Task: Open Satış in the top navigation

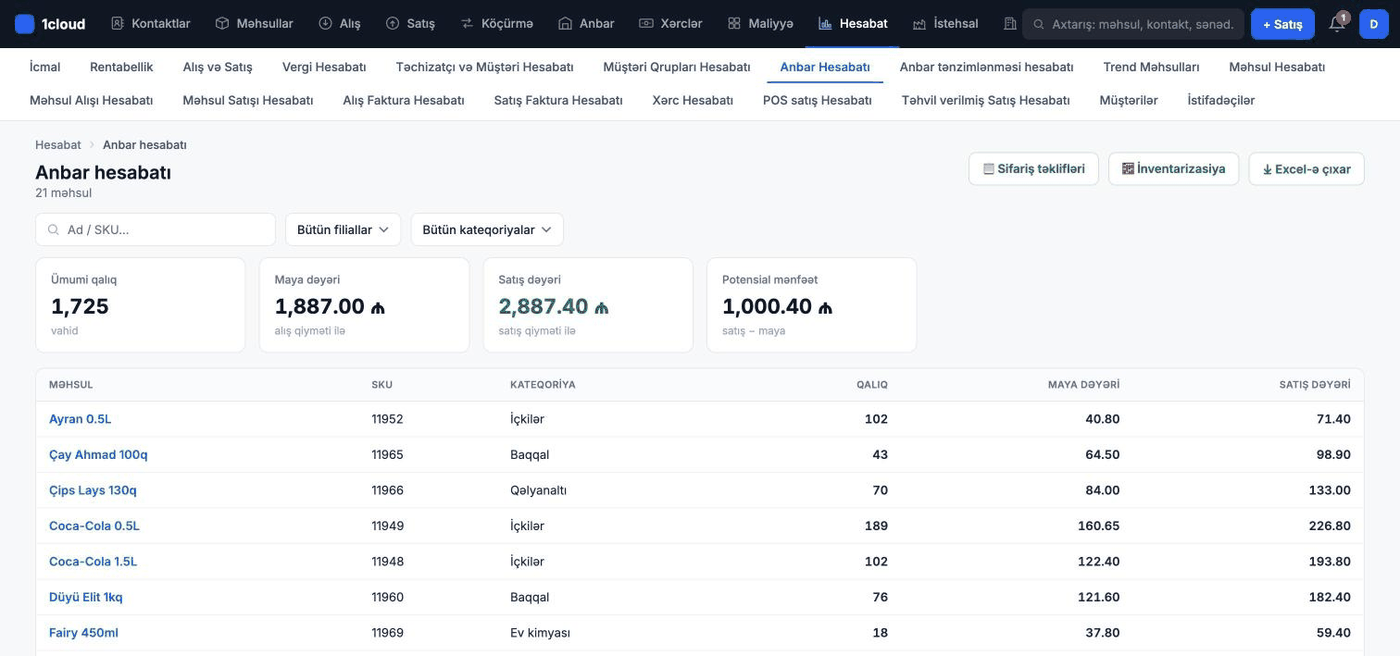Action: [410, 23]
